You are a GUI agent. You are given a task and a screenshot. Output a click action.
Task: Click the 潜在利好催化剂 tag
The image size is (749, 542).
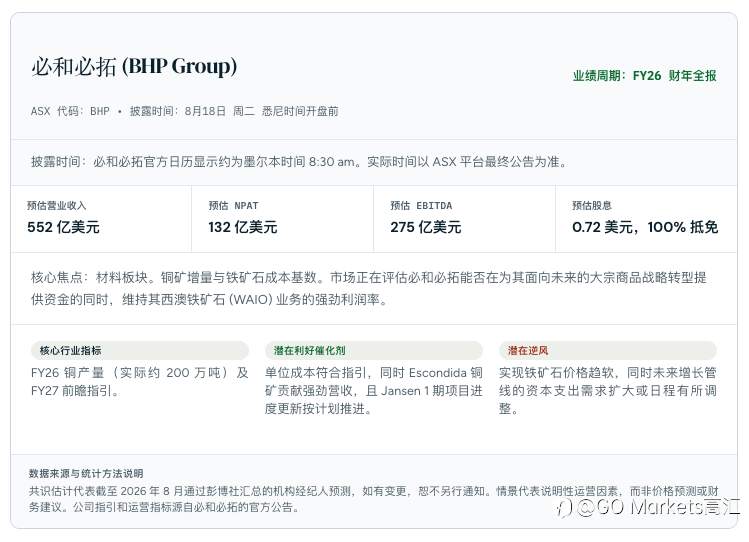(374, 351)
